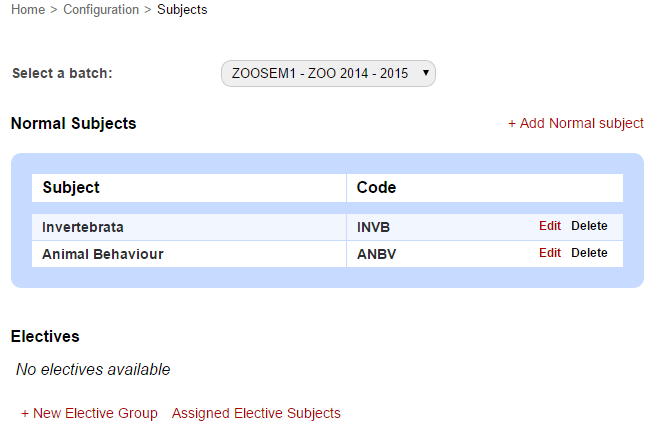
Task: Click the 'No electives available' message
Action: 93,370
